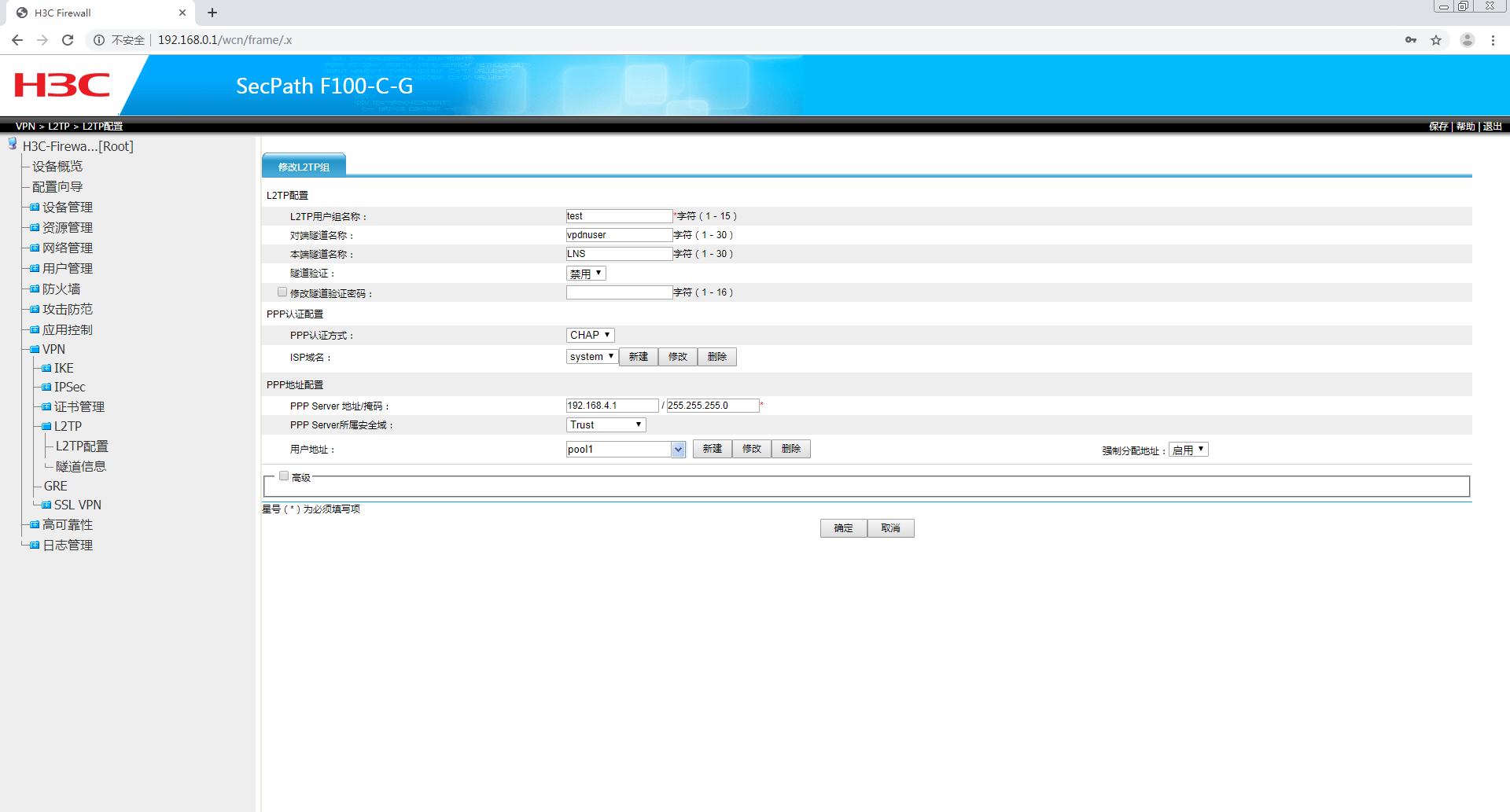The width and height of the screenshot is (1510, 812).
Task: Focus subnet mask field 255.255.255.0
Action: (x=713, y=406)
